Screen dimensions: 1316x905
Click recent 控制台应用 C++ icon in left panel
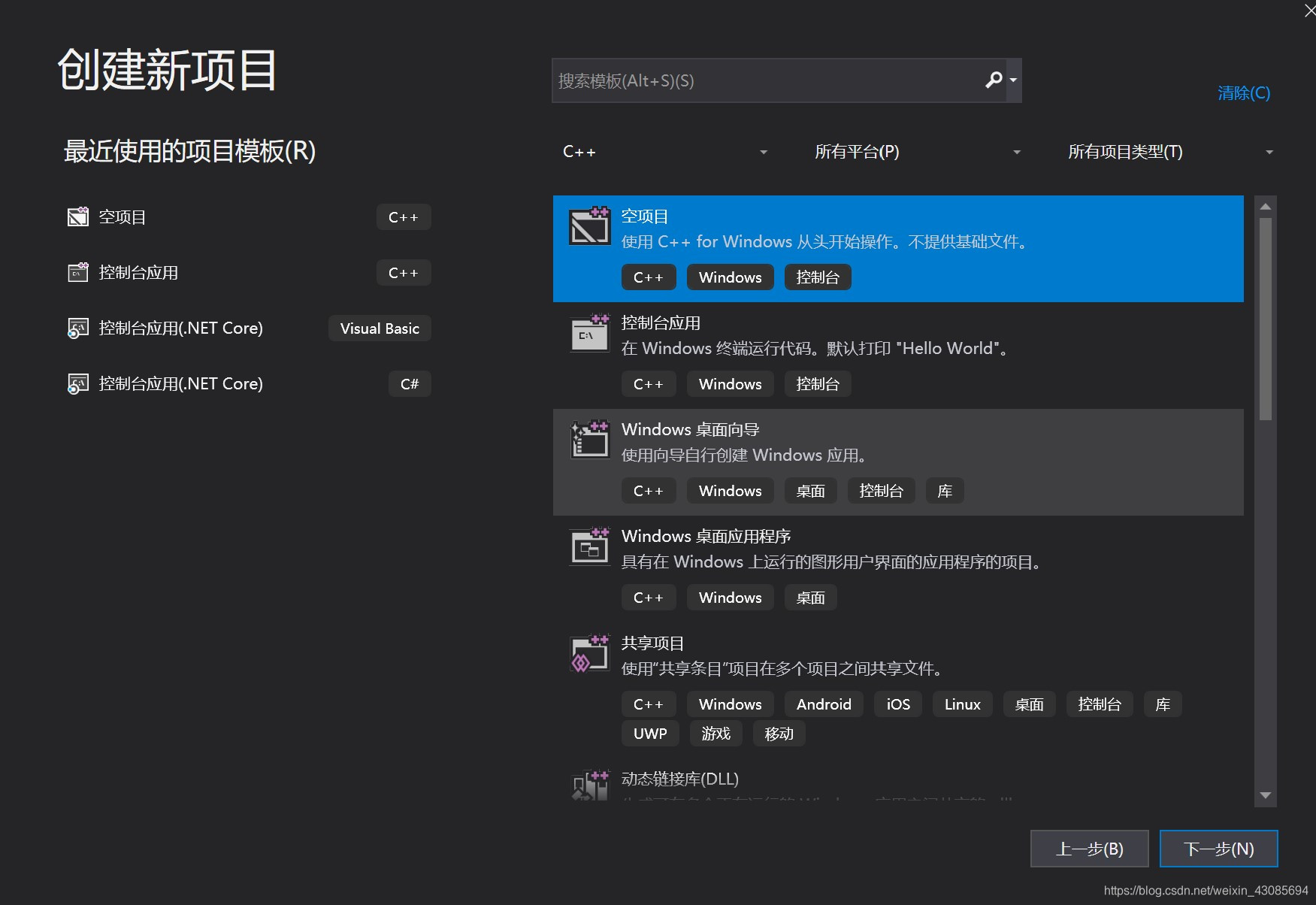pyautogui.click(x=78, y=272)
